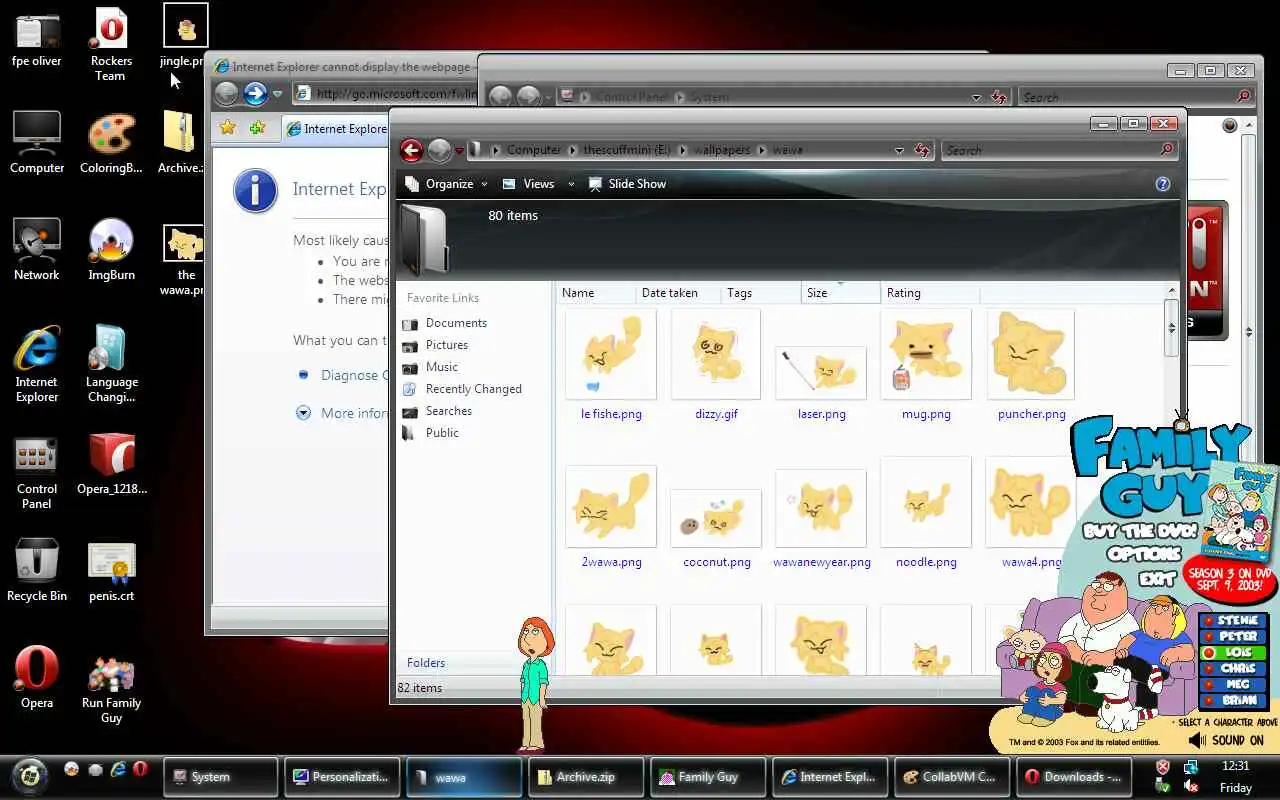
Task: Select noodle.png thumbnail
Action: [x=926, y=503]
